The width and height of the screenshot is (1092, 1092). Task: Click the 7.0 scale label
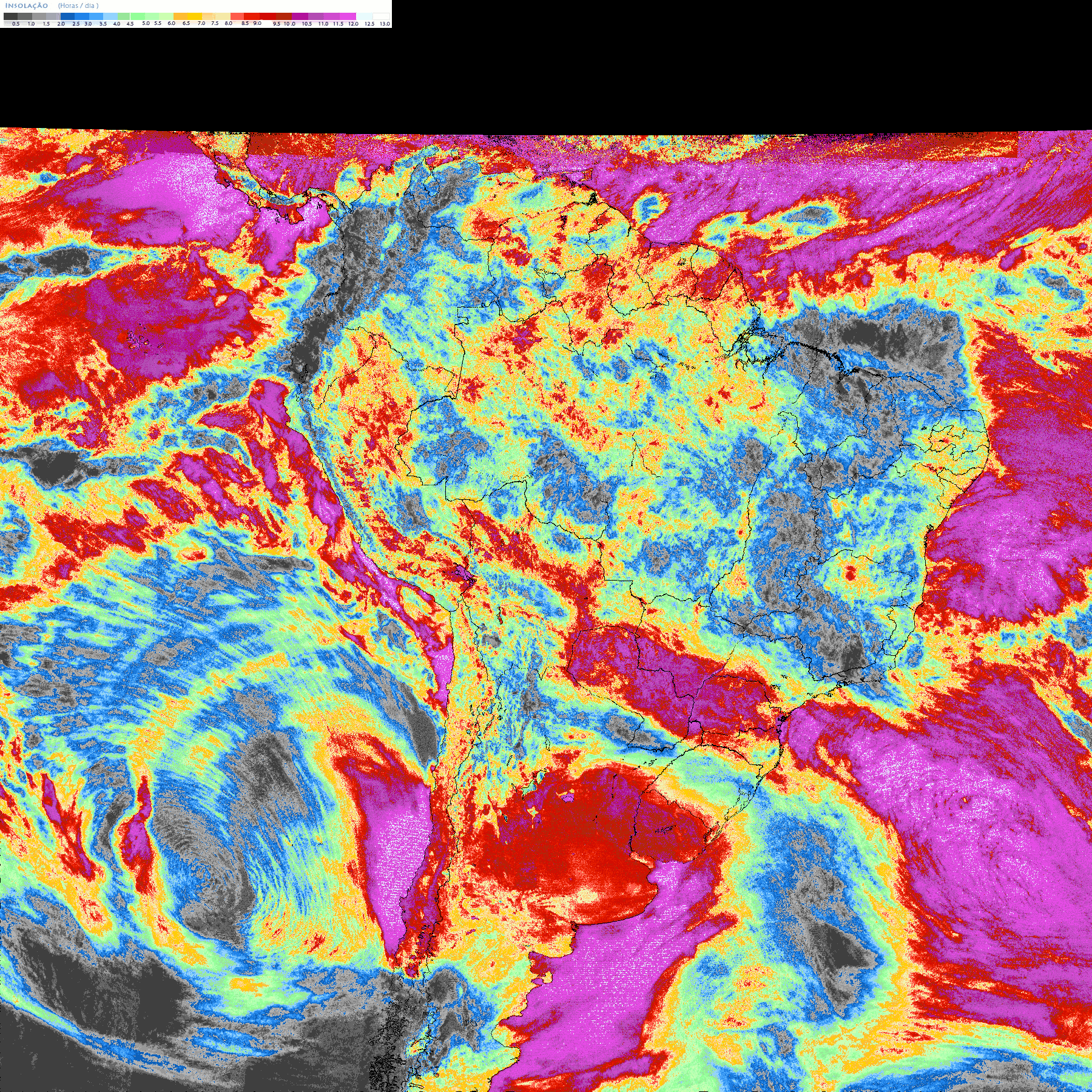point(201,23)
